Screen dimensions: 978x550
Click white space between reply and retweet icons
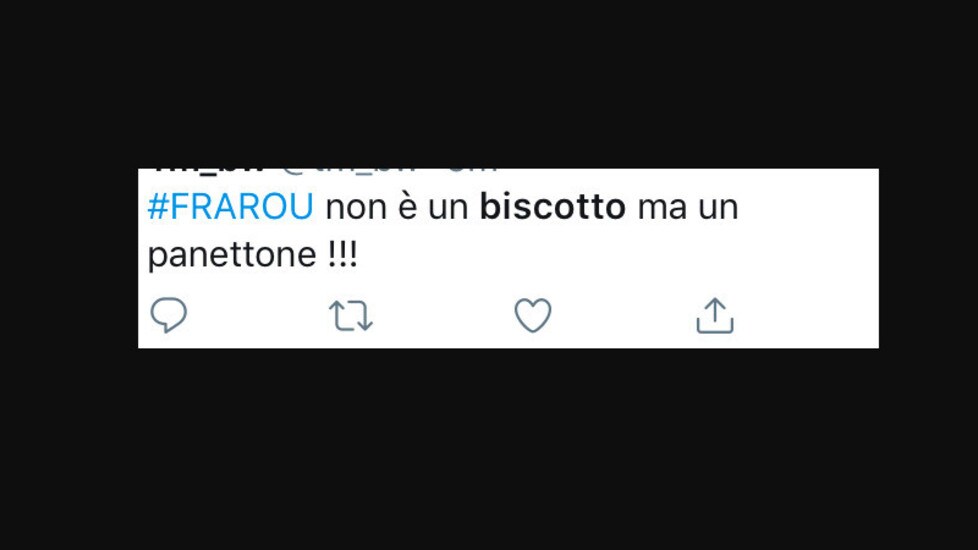pyautogui.click(x=258, y=316)
